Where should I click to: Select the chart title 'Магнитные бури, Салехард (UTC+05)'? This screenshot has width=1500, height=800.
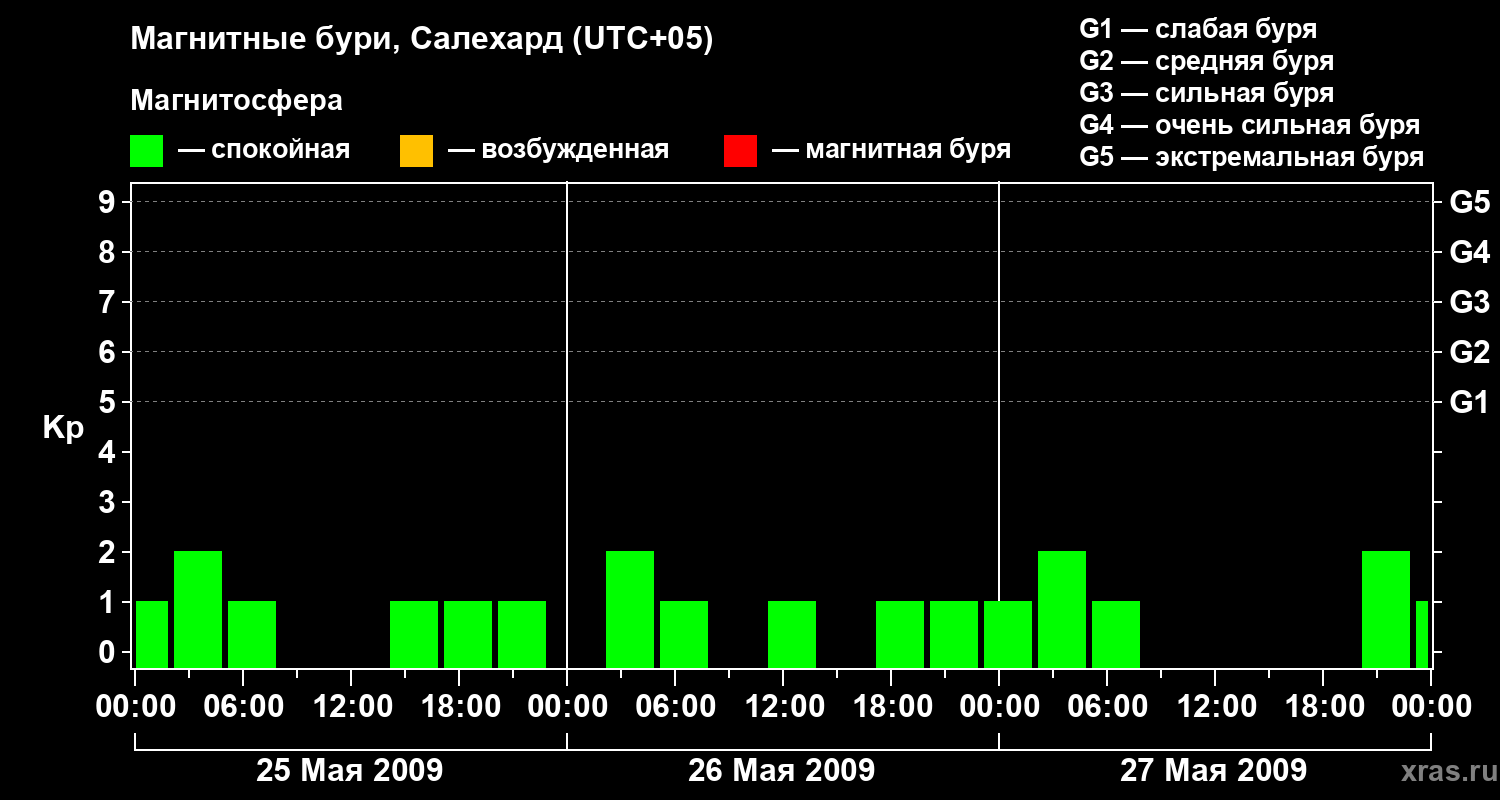(422, 40)
